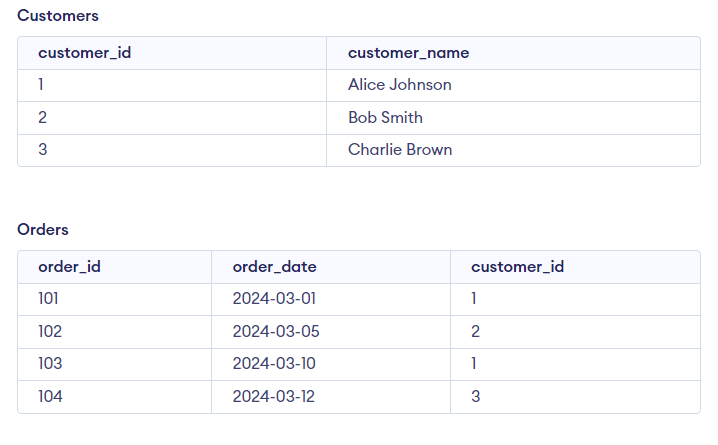The height and width of the screenshot is (445, 718).
Task: Select order ID 102 cell
Action: pyautogui.click(x=50, y=331)
